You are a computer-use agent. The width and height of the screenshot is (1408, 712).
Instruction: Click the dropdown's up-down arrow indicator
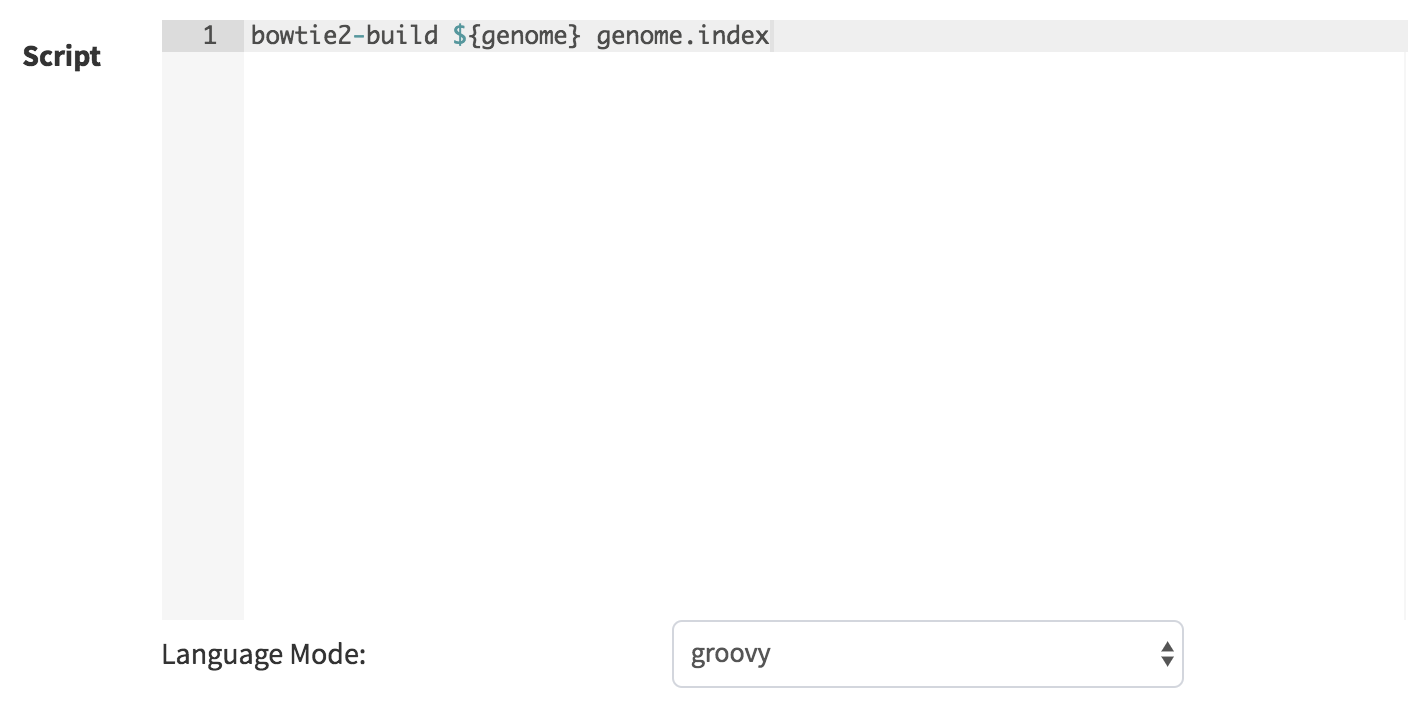pyautogui.click(x=1166, y=655)
